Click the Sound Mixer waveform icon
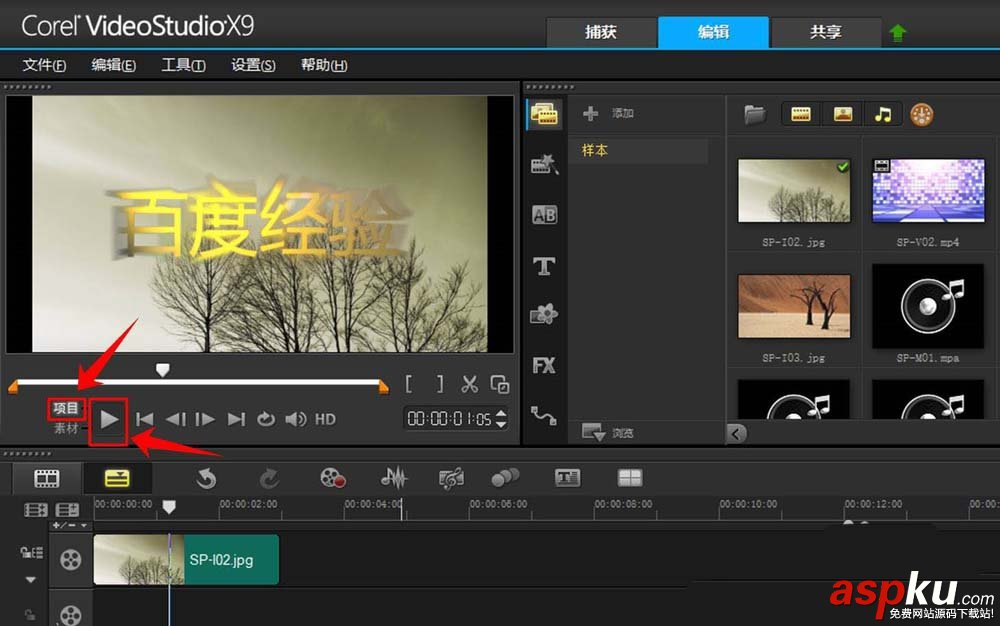Screen dimensions: 1000x626 tap(395, 479)
